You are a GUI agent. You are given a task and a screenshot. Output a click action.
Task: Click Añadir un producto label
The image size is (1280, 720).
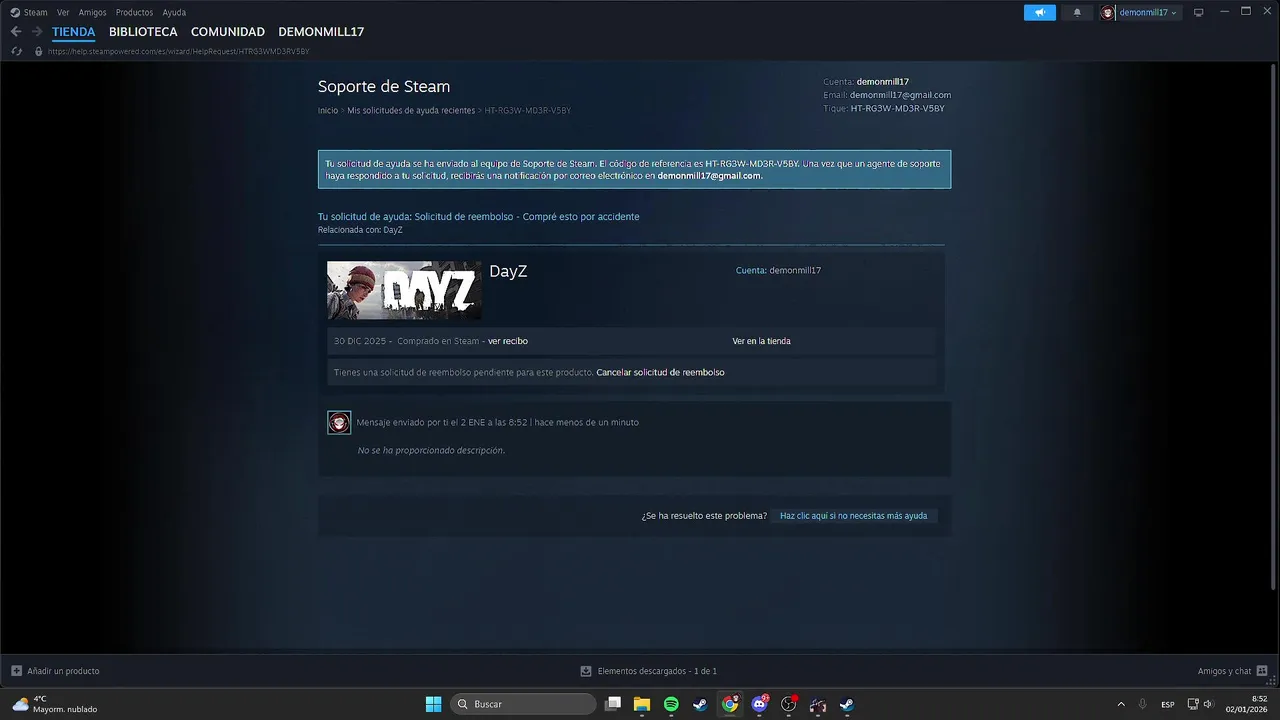point(63,671)
